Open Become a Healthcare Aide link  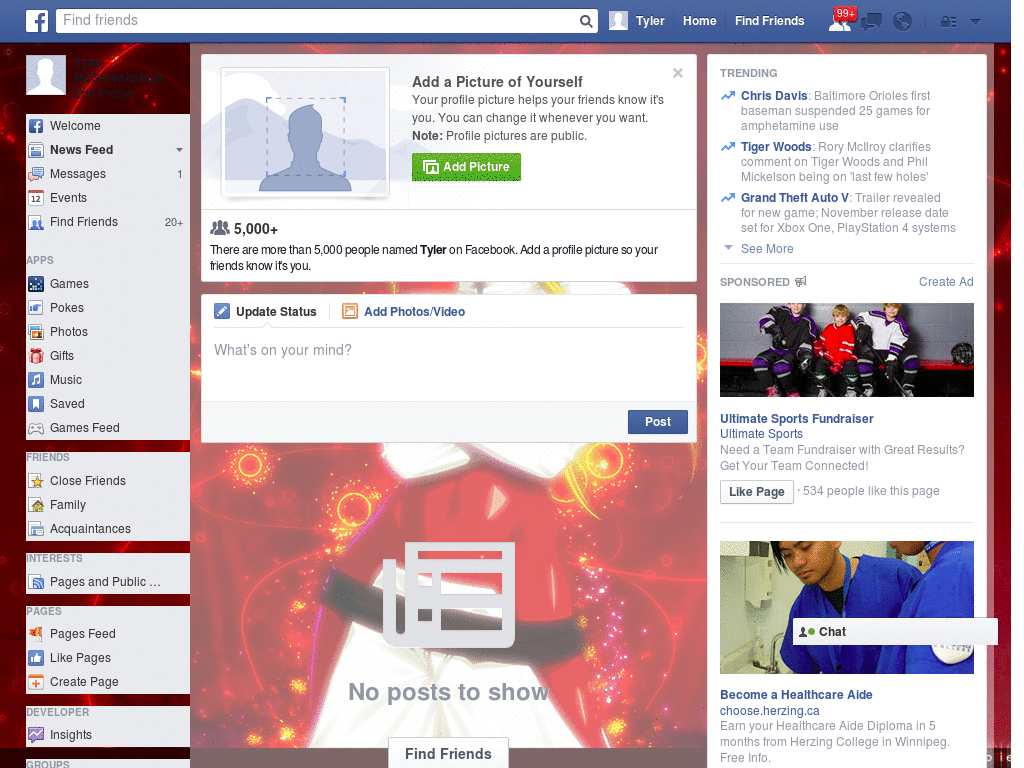(795, 695)
